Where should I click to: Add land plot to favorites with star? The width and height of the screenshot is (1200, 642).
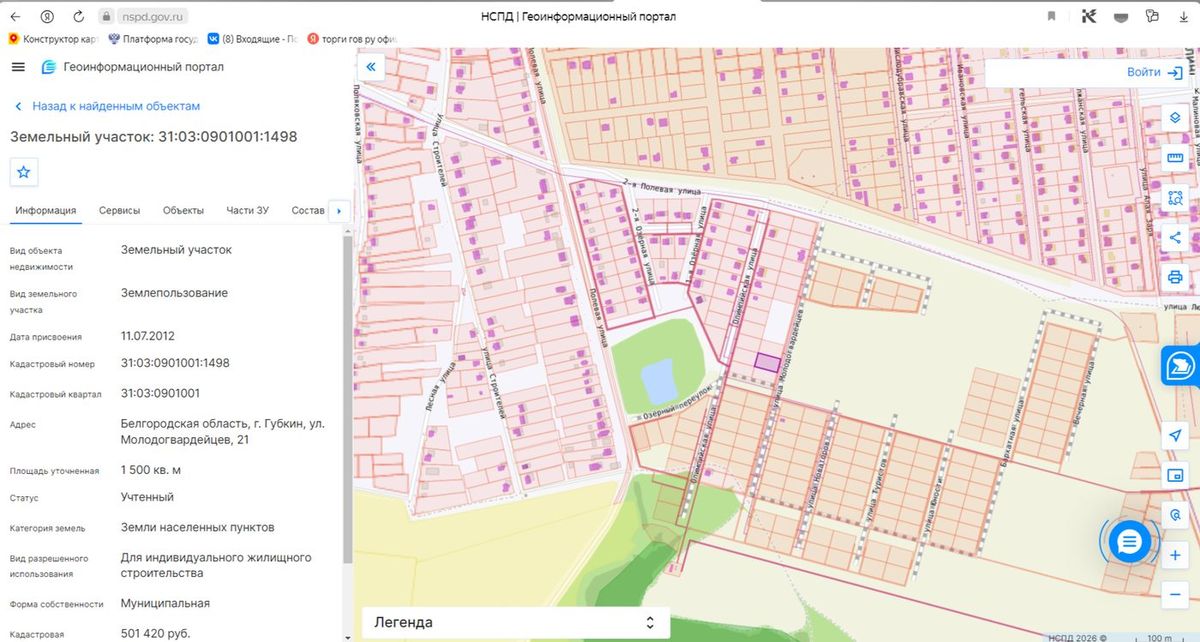tap(24, 172)
